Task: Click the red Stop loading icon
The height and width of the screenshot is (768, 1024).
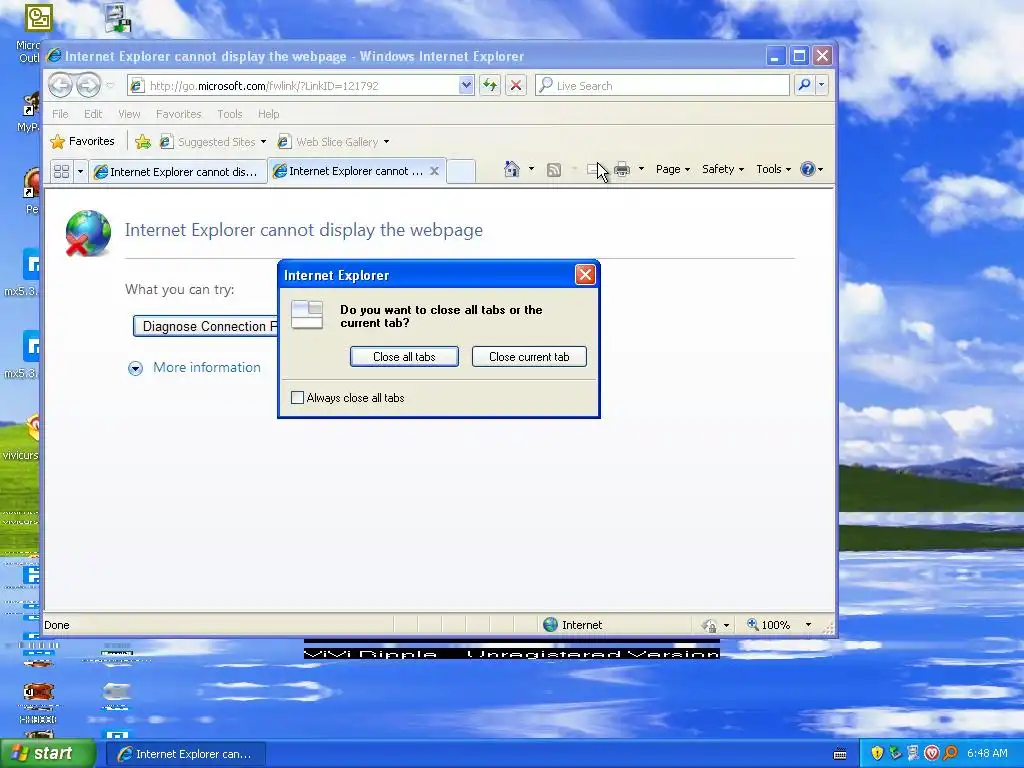Action: 515,85
